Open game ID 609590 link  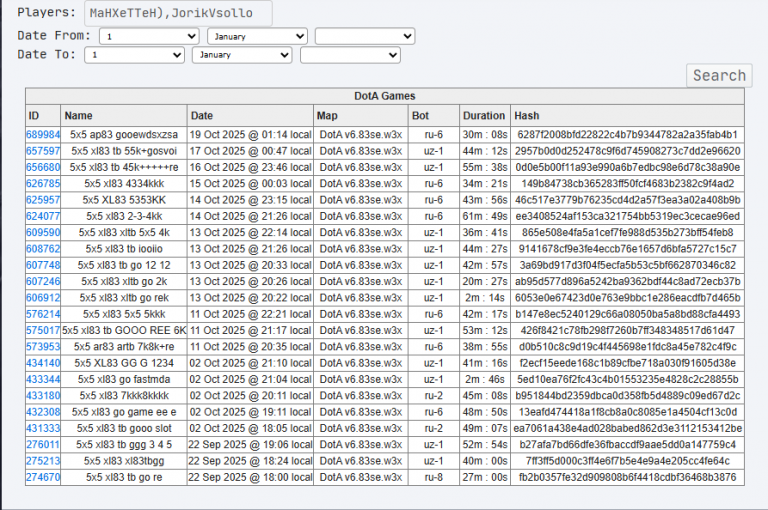pyautogui.click(x=43, y=233)
